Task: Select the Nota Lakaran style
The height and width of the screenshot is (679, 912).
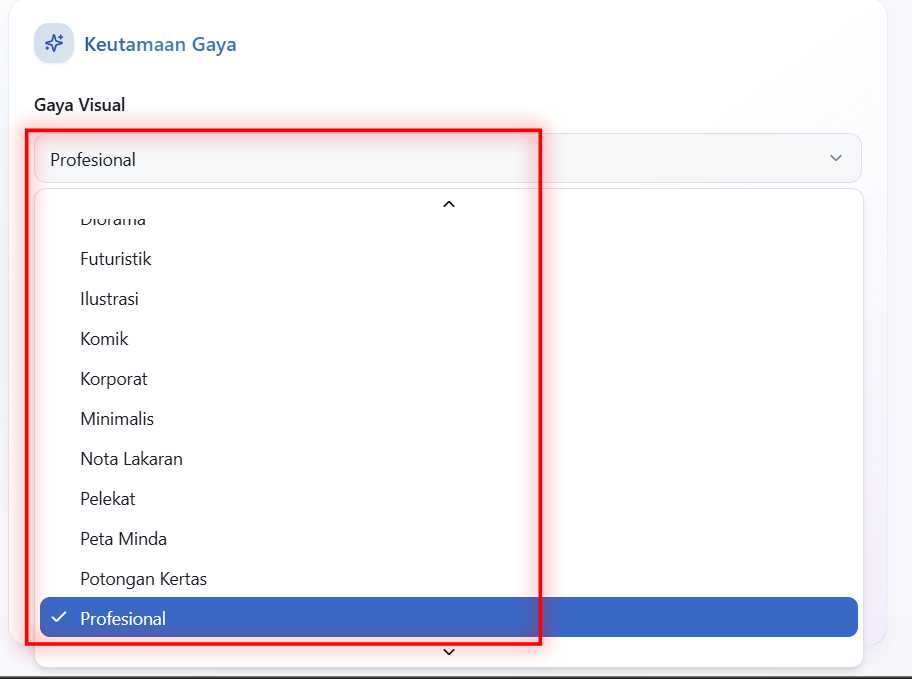Action: point(131,459)
